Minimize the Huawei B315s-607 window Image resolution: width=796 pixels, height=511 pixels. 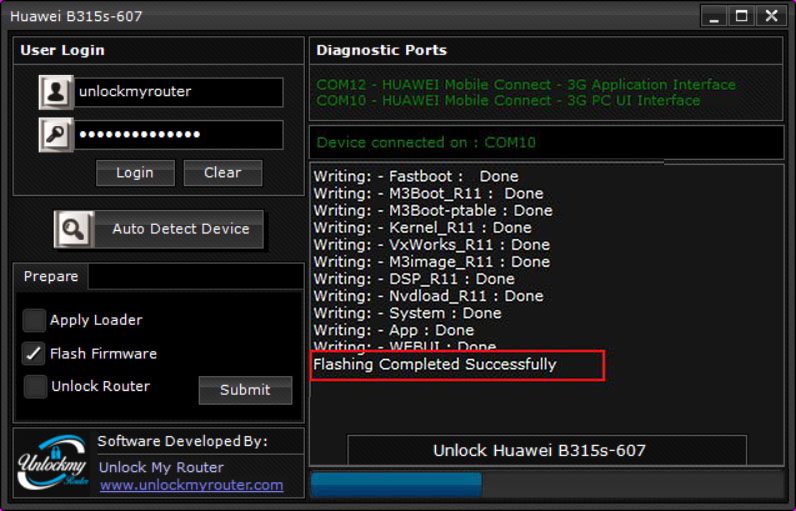(714, 16)
